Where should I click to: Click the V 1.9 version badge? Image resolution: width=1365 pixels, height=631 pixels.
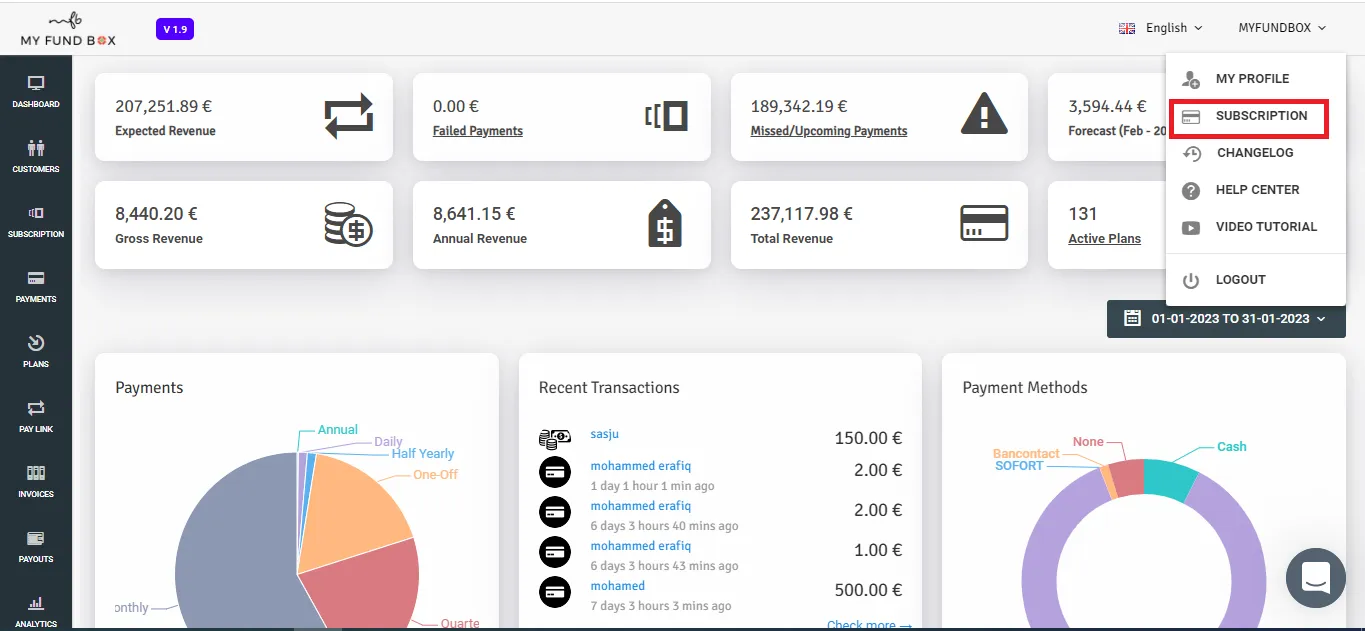[175, 29]
